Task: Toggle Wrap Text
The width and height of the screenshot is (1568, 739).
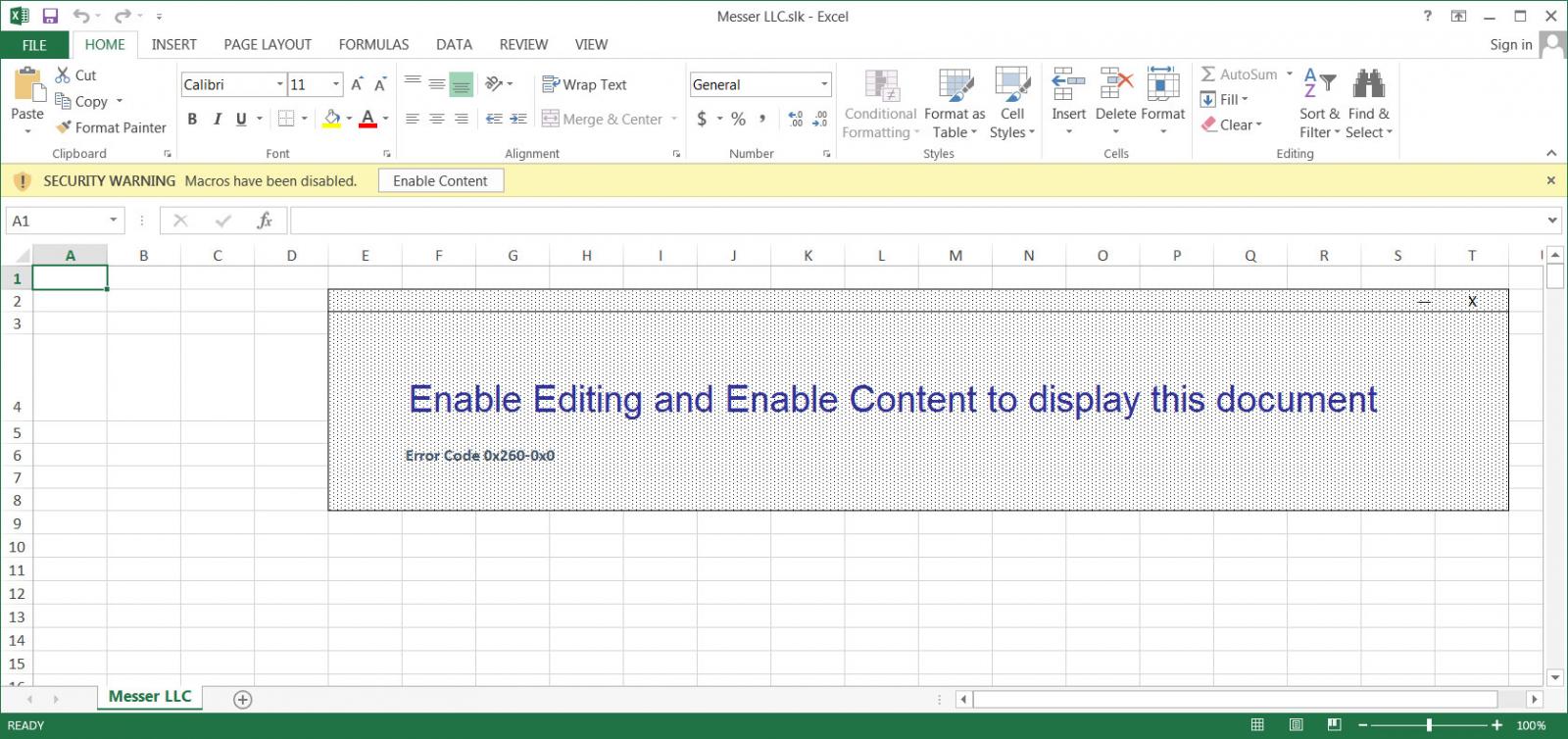Action: click(x=584, y=84)
